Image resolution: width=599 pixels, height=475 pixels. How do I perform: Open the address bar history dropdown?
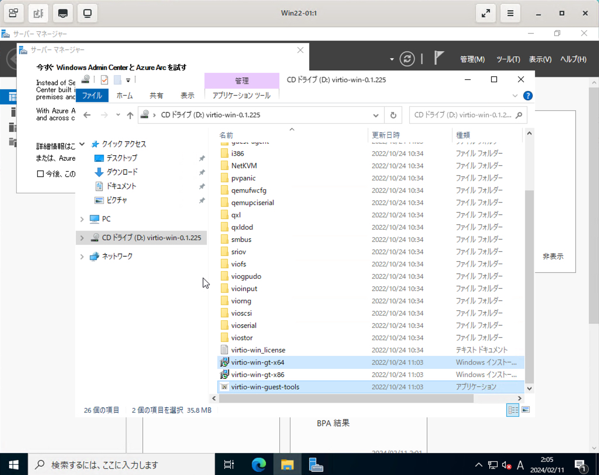(x=376, y=115)
